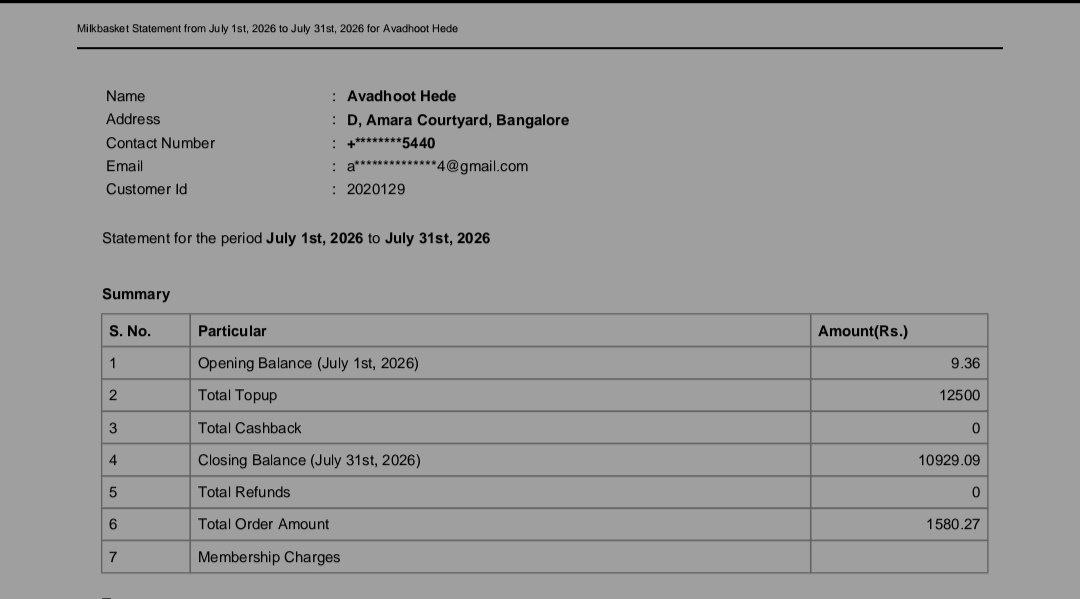
Task: Select the Customer Id value 2020129
Action: pos(376,189)
